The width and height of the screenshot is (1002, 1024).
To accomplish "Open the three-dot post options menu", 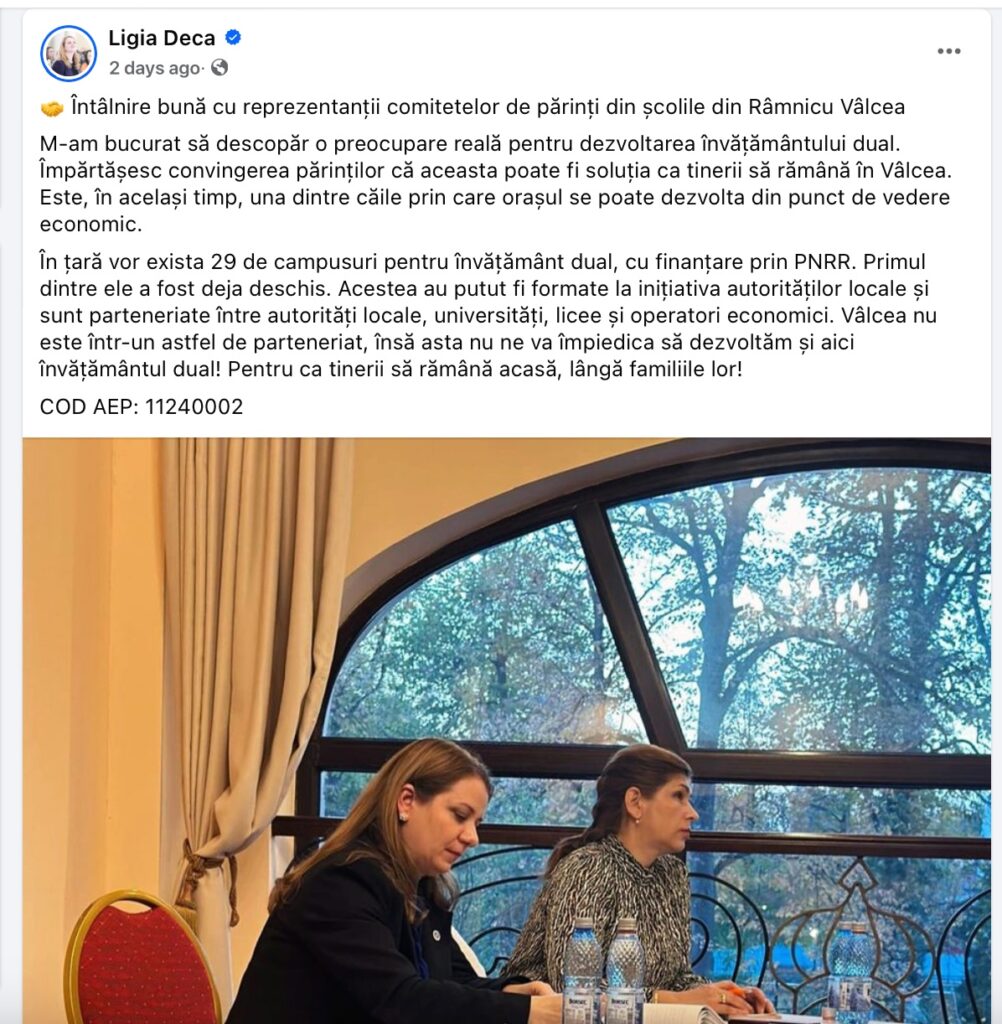I will pyautogui.click(x=948, y=51).
